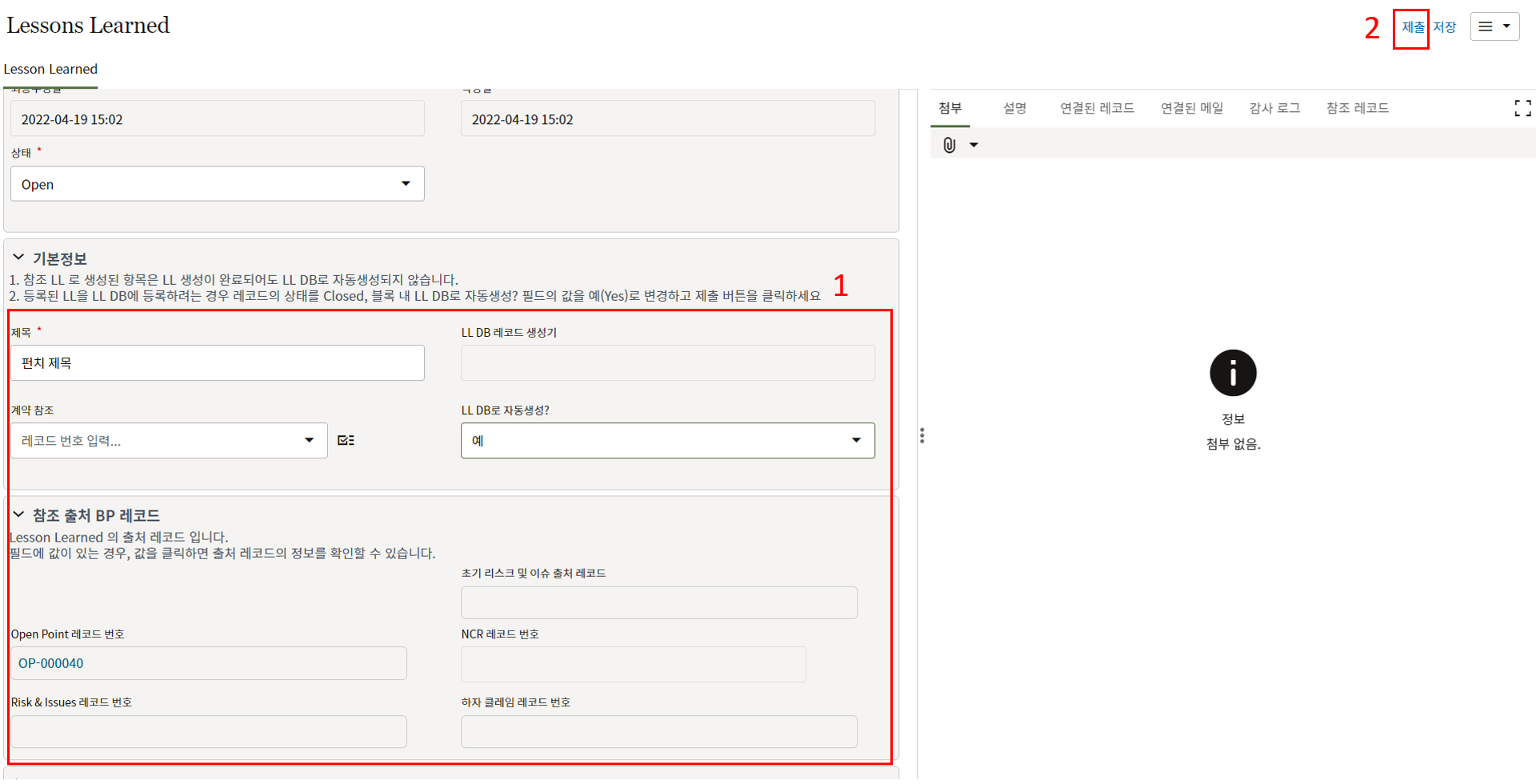Switch to the 연결된 레코드 tab
The image size is (1536, 784).
pos(1097,108)
